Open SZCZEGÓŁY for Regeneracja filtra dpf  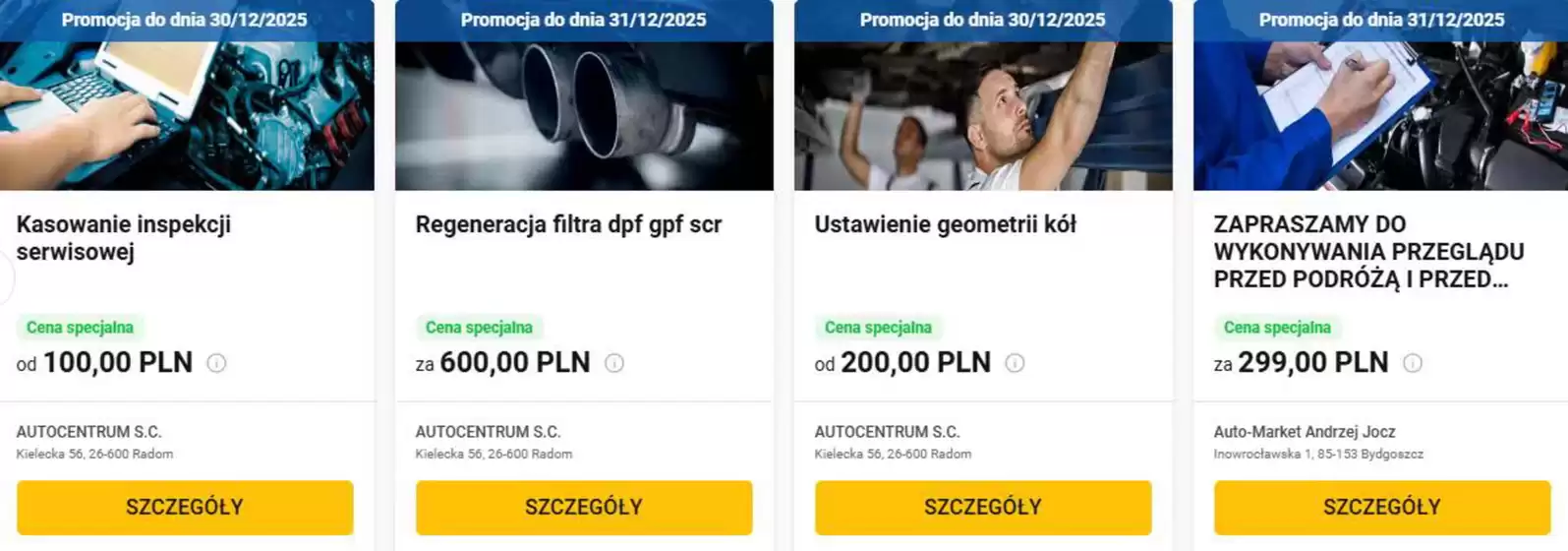point(584,508)
